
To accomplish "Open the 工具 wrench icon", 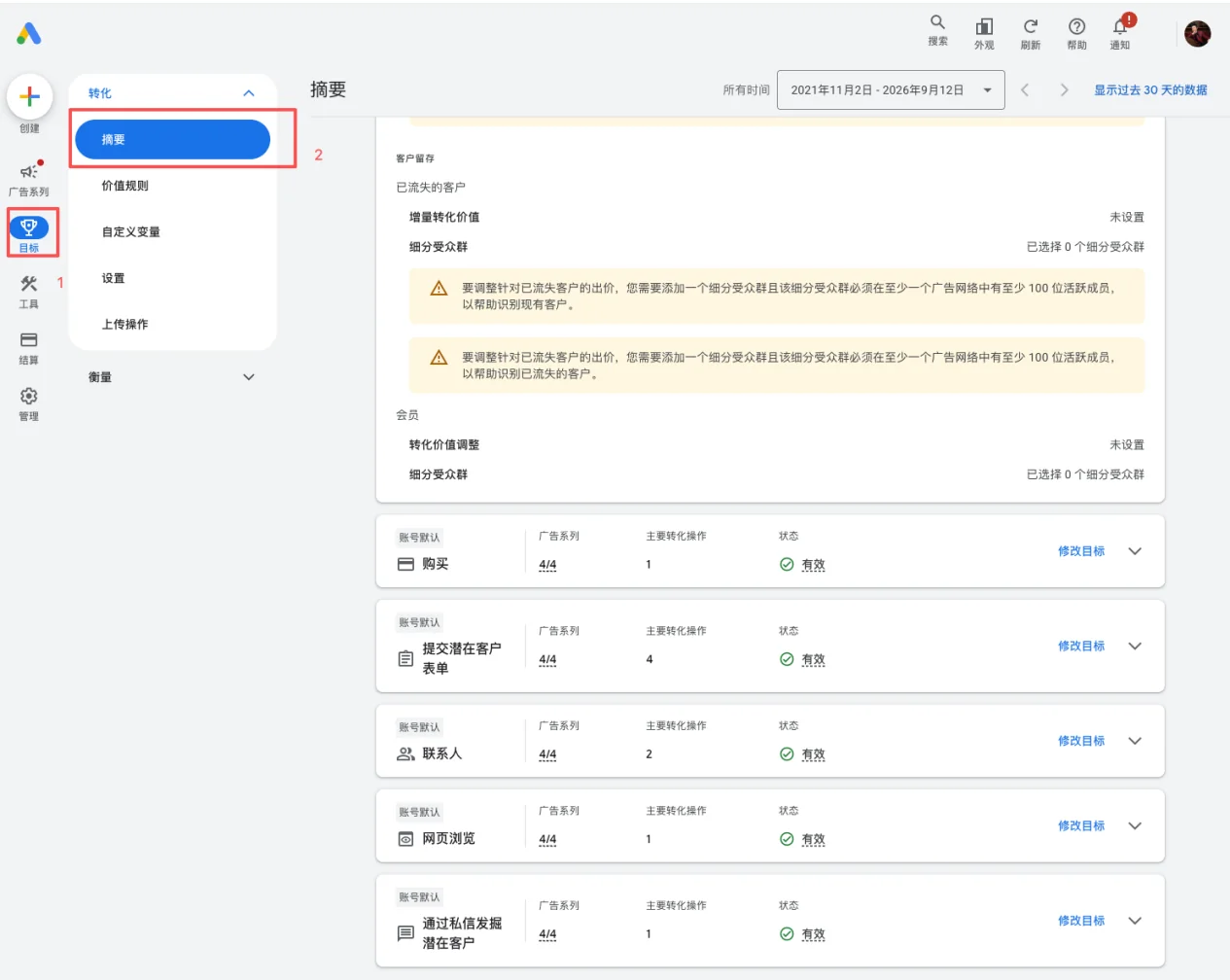I will (29, 284).
